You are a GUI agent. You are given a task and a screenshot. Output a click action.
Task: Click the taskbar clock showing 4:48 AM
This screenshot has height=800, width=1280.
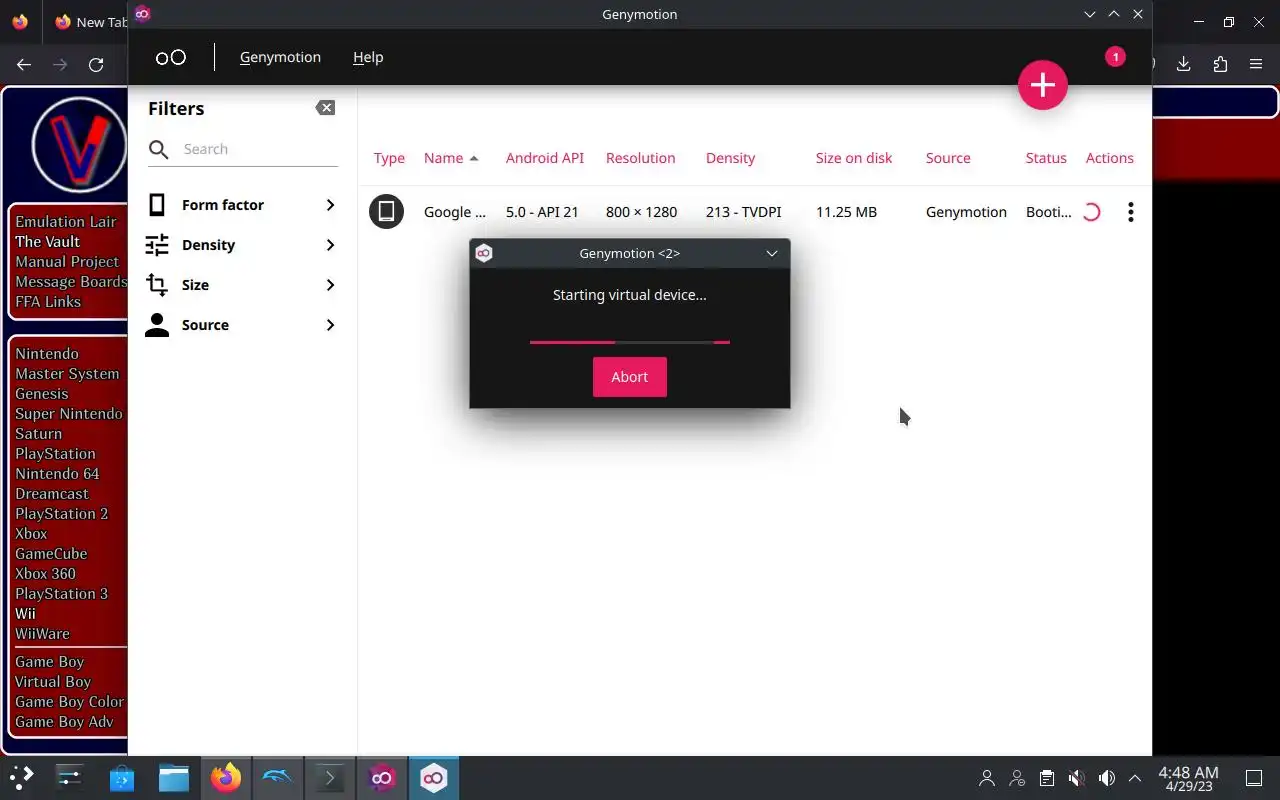pyautogui.click(x=1188, y=778)
